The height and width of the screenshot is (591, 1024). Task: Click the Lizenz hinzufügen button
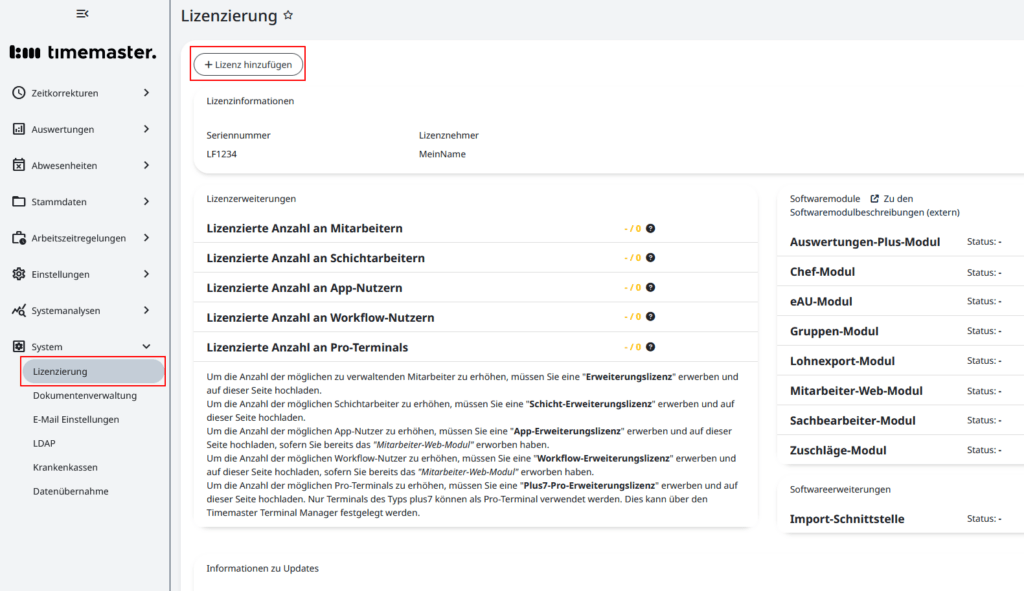[x=247, y=62]
